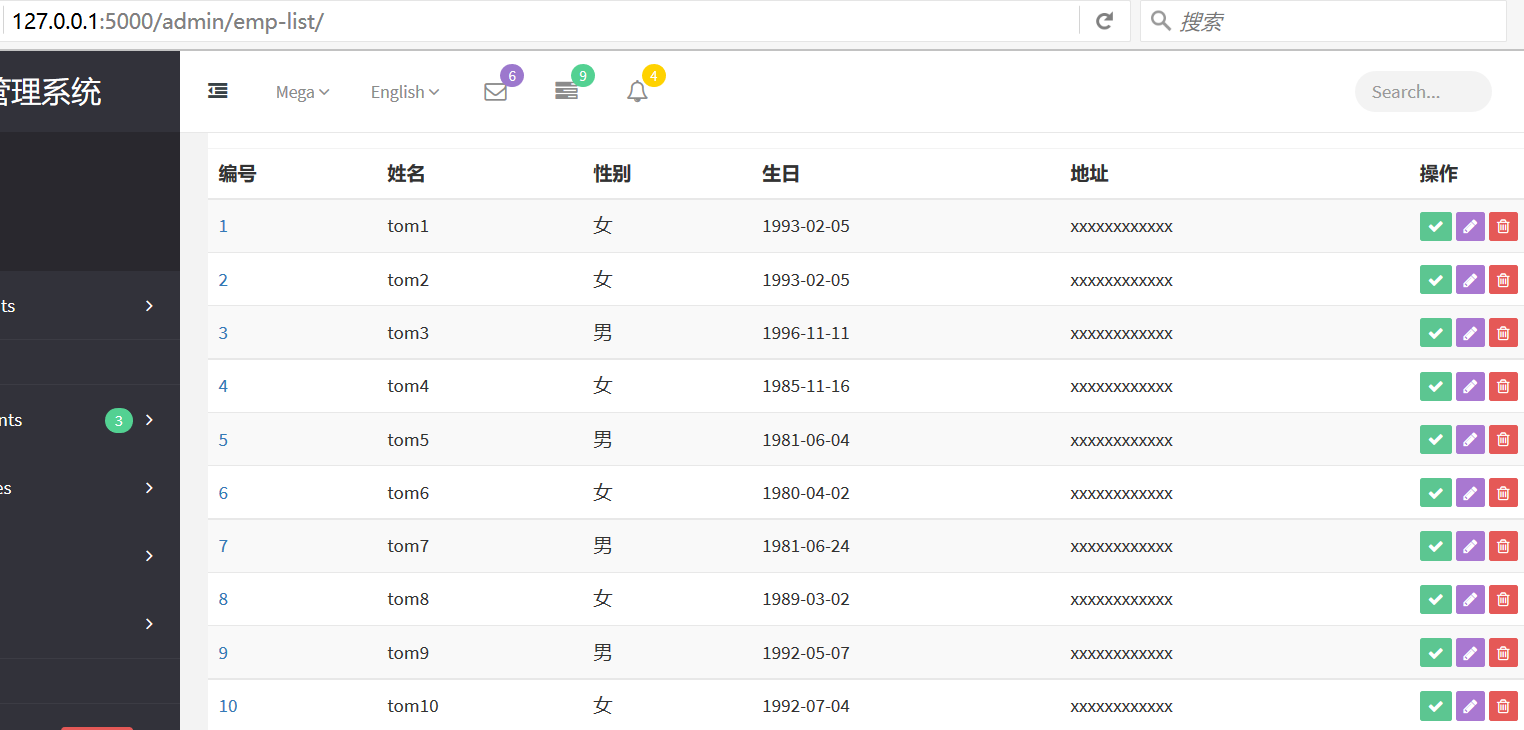Edit the tom10 record with the pencil icon

pos(1470,706)
